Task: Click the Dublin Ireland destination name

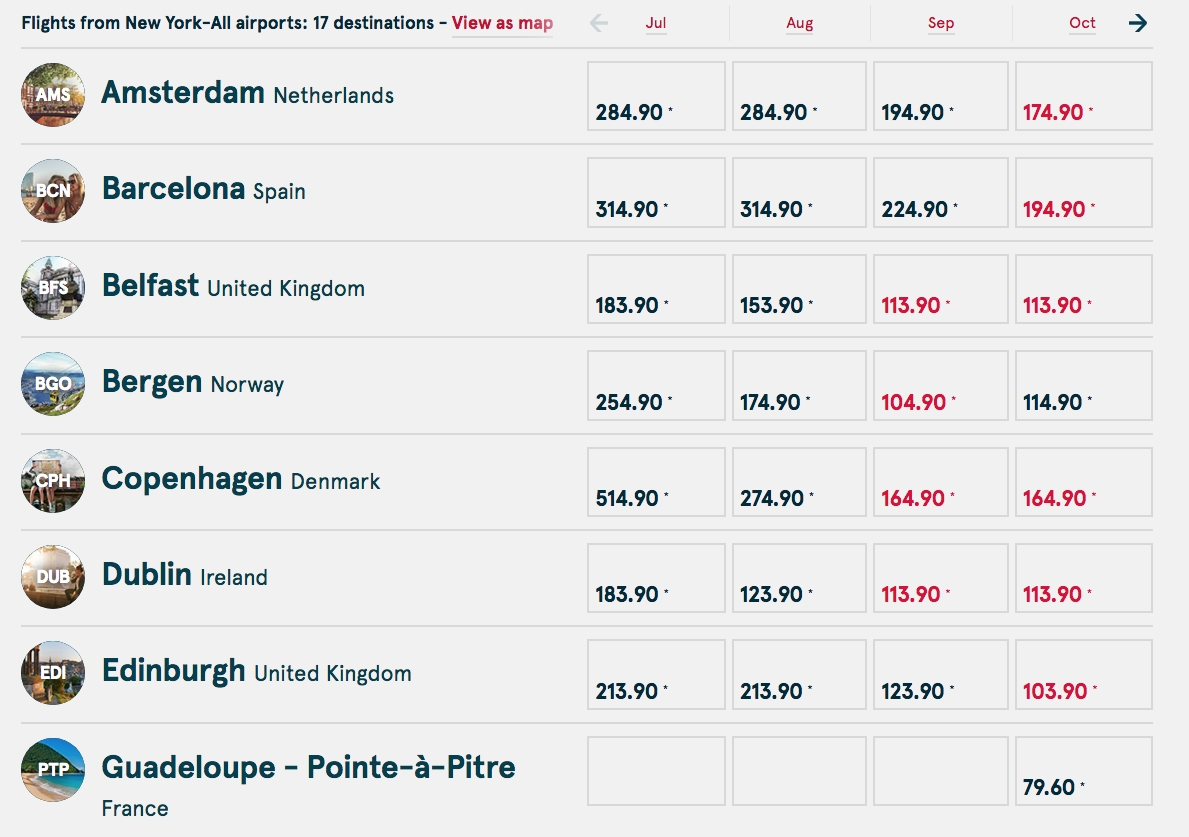Action: pyautogui.click(x=147, y=575)
